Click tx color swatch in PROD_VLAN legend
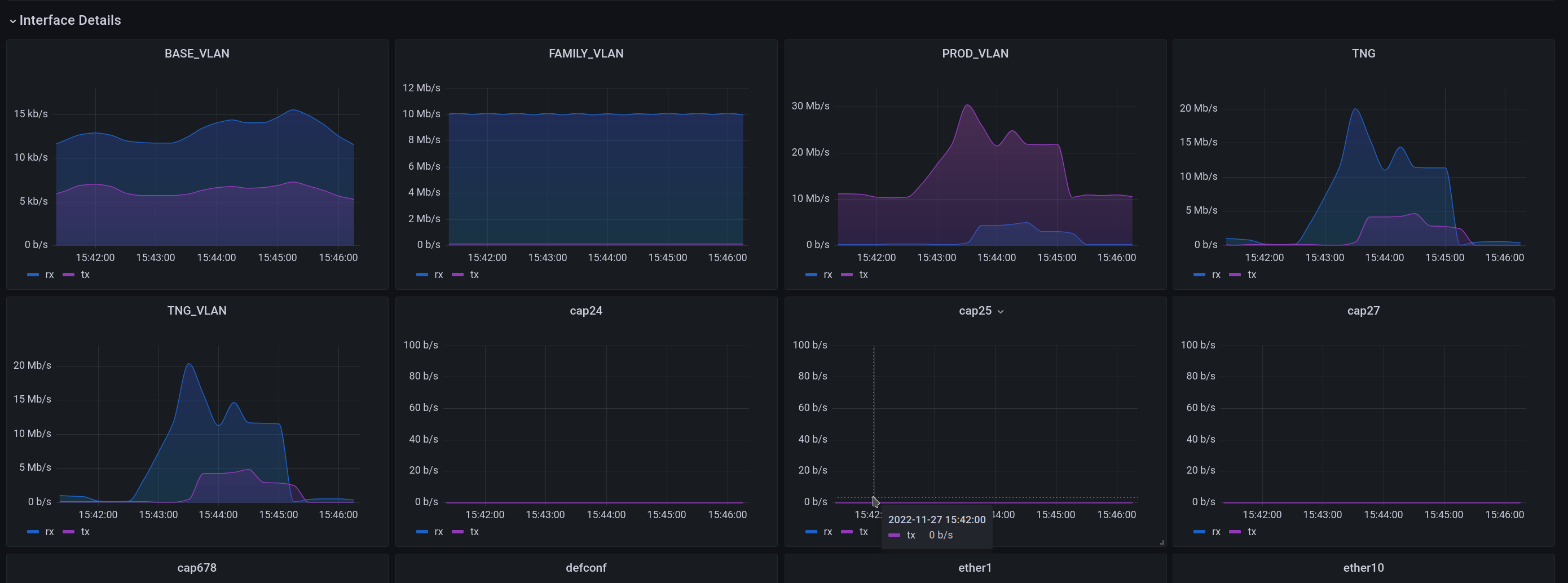Viewport: 1568px width, 583px height. coord(846,275)
